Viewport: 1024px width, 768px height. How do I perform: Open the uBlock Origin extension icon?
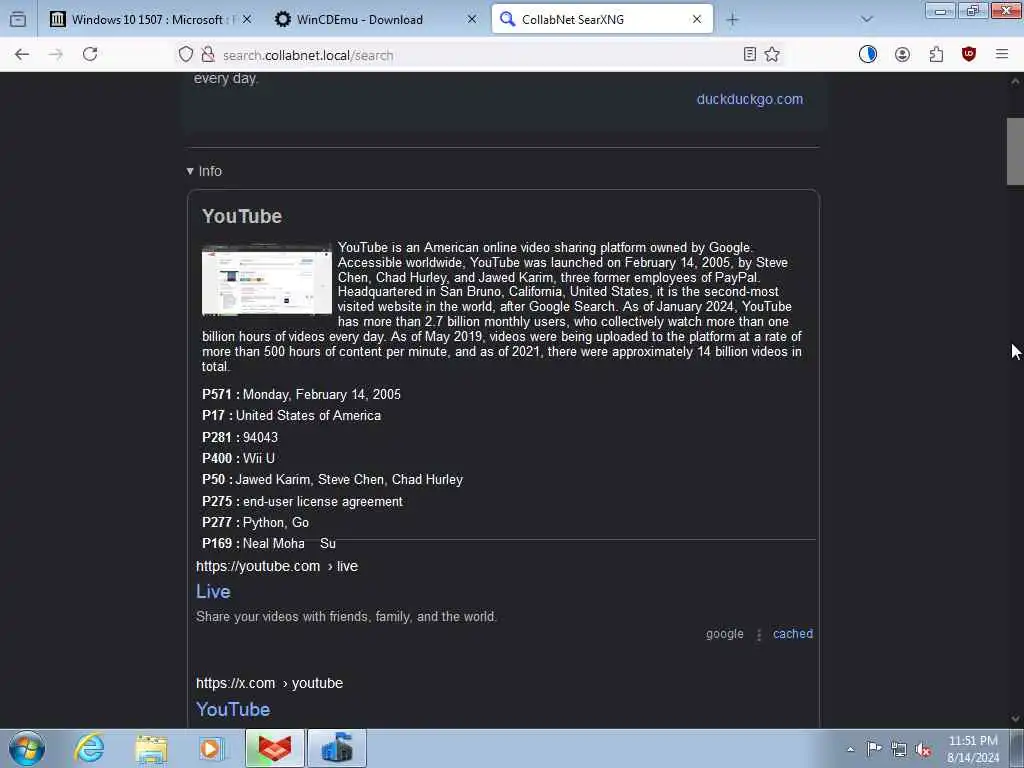click(969, 55)
